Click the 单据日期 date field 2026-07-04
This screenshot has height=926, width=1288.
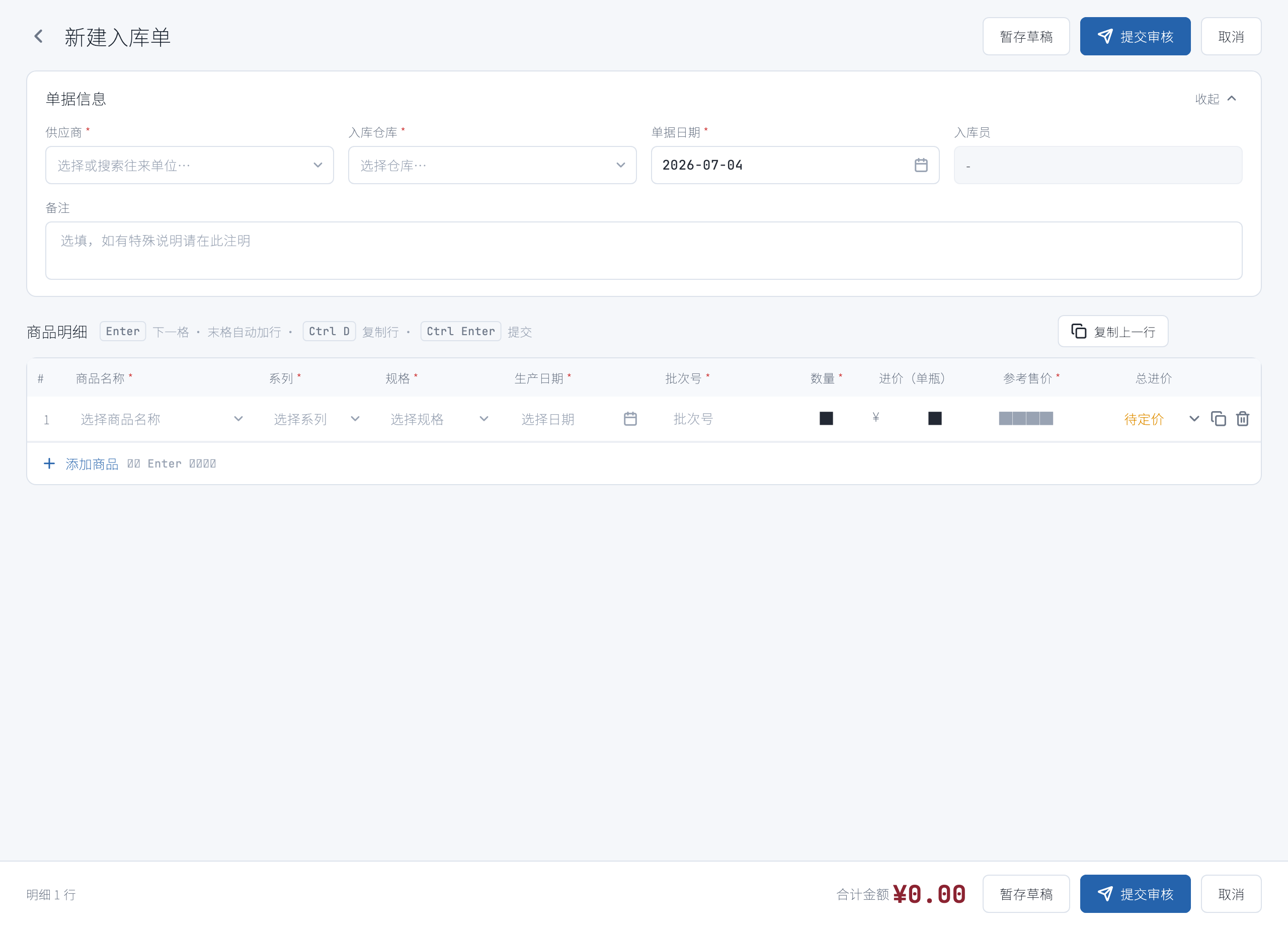pos(794,165)
